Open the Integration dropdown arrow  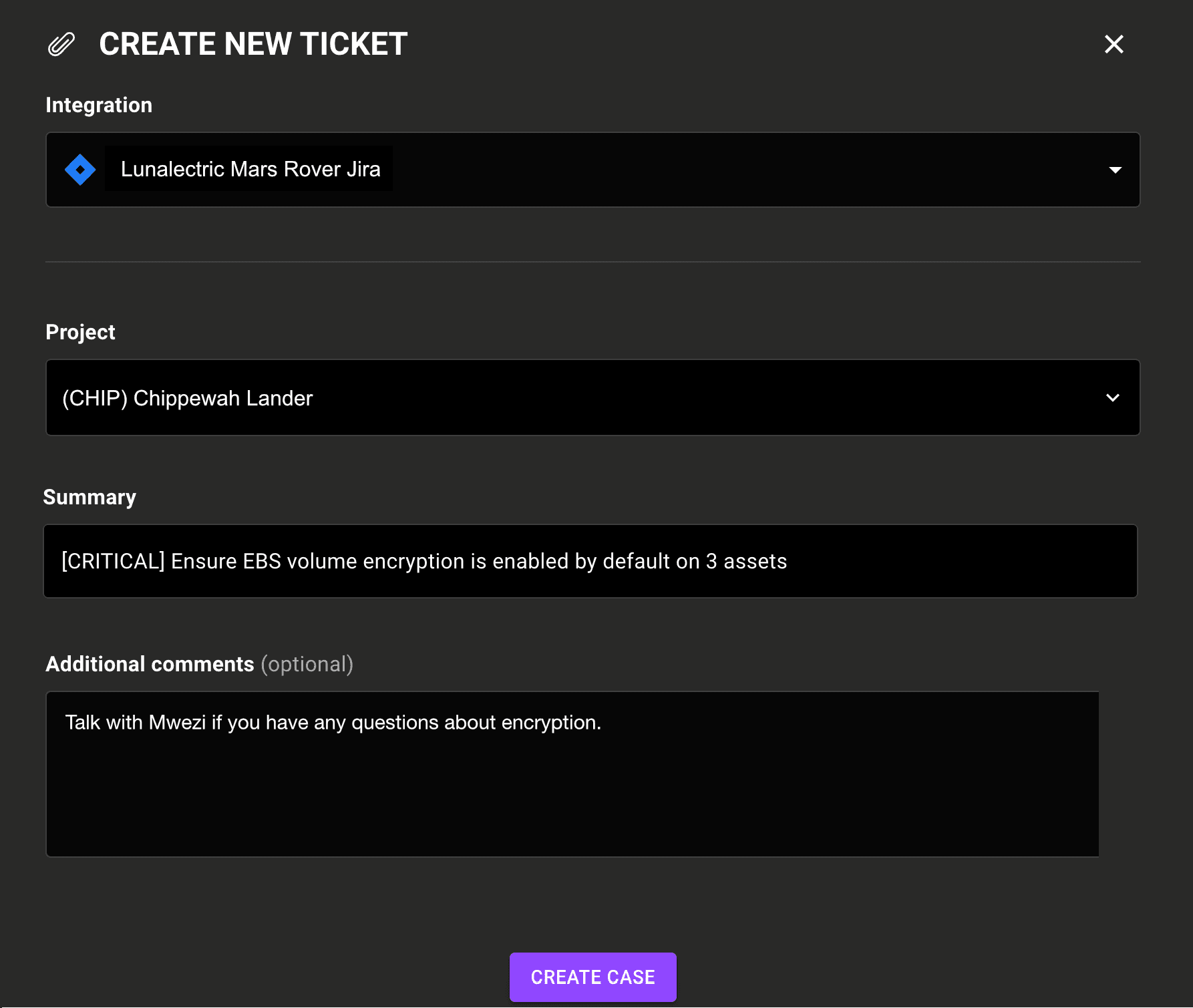click(1116, 170)
